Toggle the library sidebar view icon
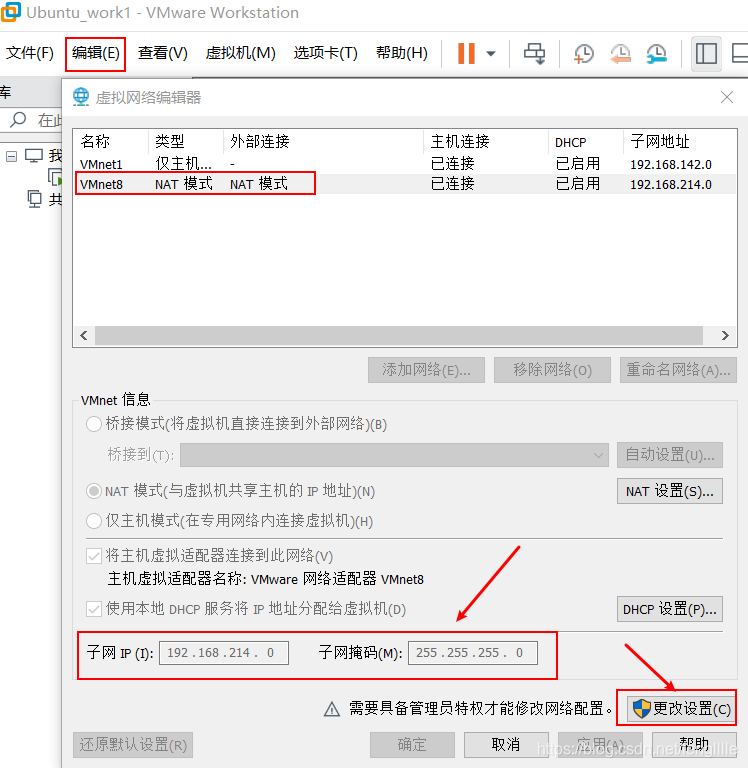 click(706, 53)
